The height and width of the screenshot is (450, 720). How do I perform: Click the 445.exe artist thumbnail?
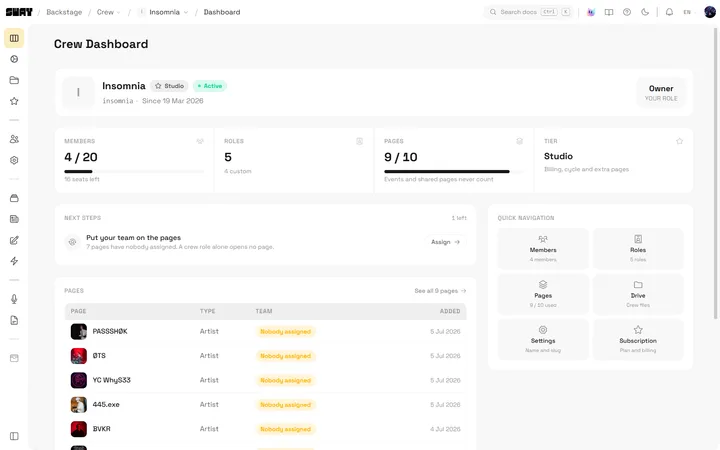(x=79, y=405)
